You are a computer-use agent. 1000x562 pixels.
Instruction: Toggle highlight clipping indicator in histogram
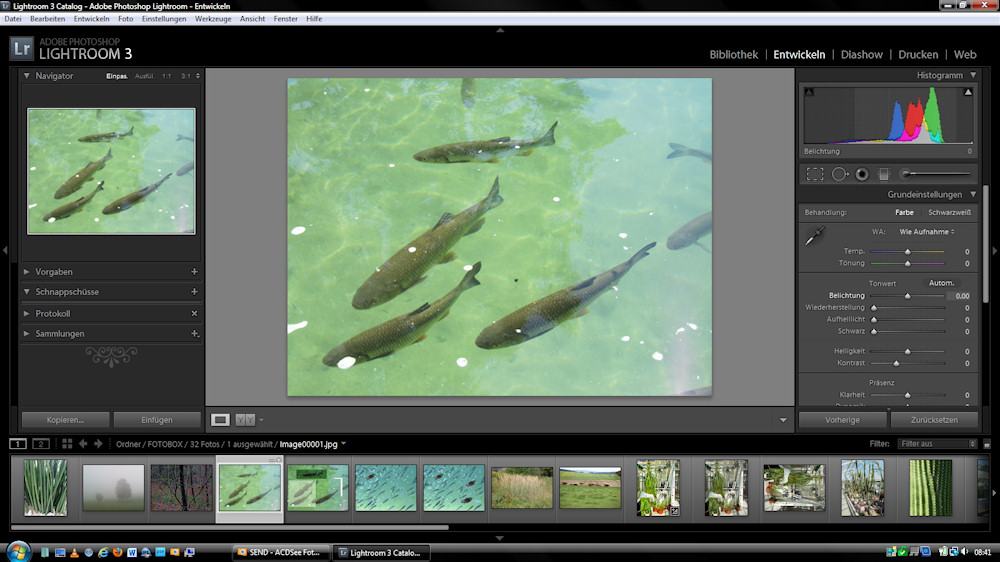[x=967, y=93]
